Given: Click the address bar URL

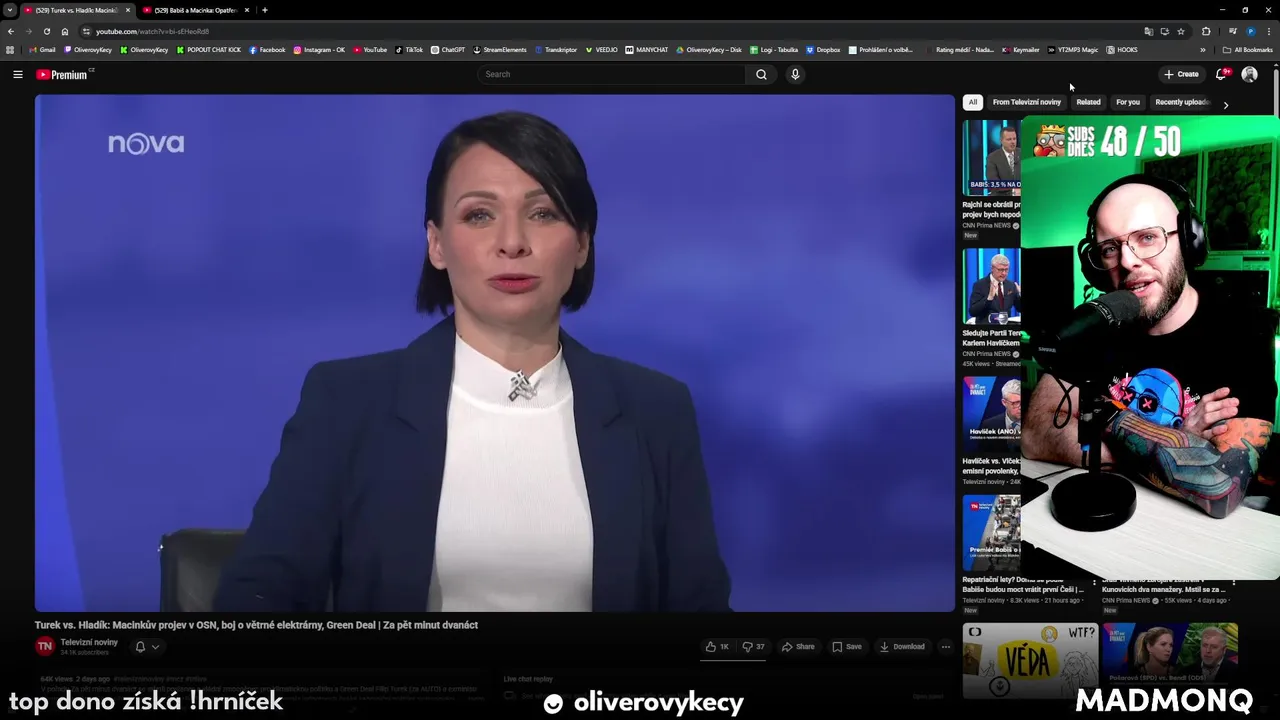Looking at the screenshot, I should 152,31.
